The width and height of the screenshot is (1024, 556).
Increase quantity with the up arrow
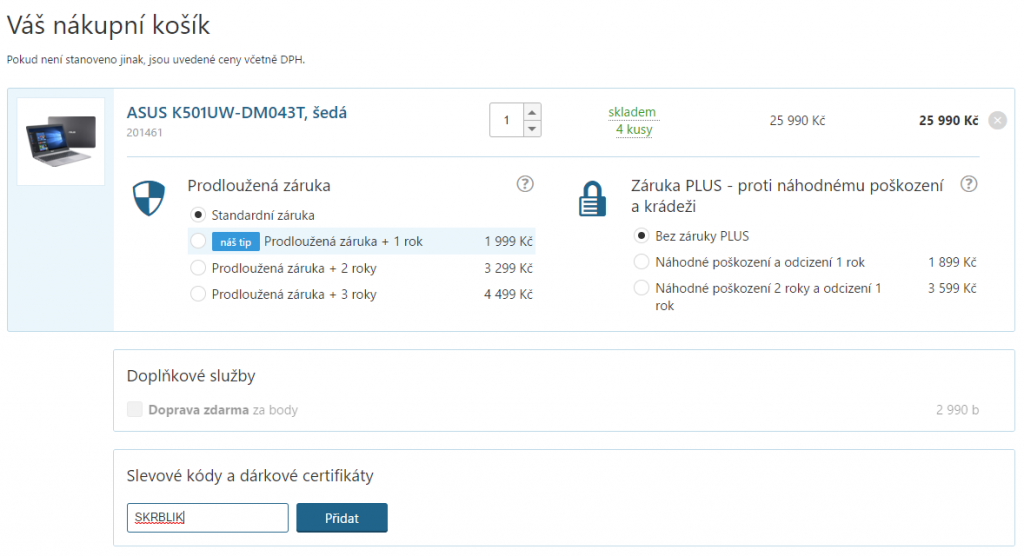pyautogui.click(x=532, y=112)
